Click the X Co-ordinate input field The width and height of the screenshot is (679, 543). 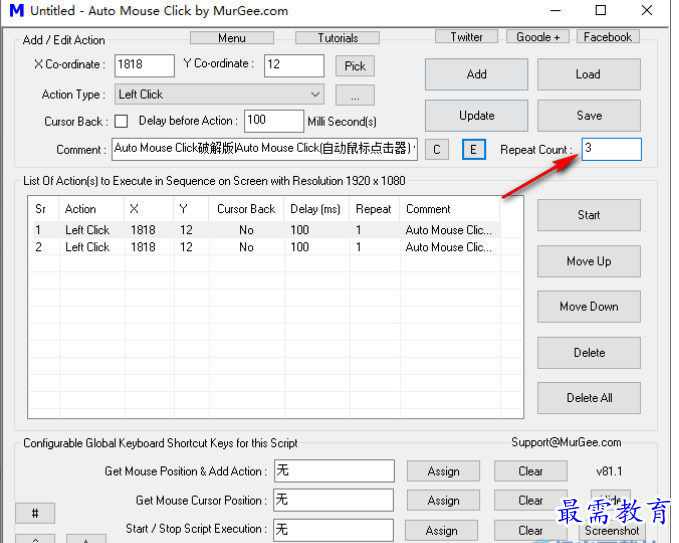(x=145, y=65)
